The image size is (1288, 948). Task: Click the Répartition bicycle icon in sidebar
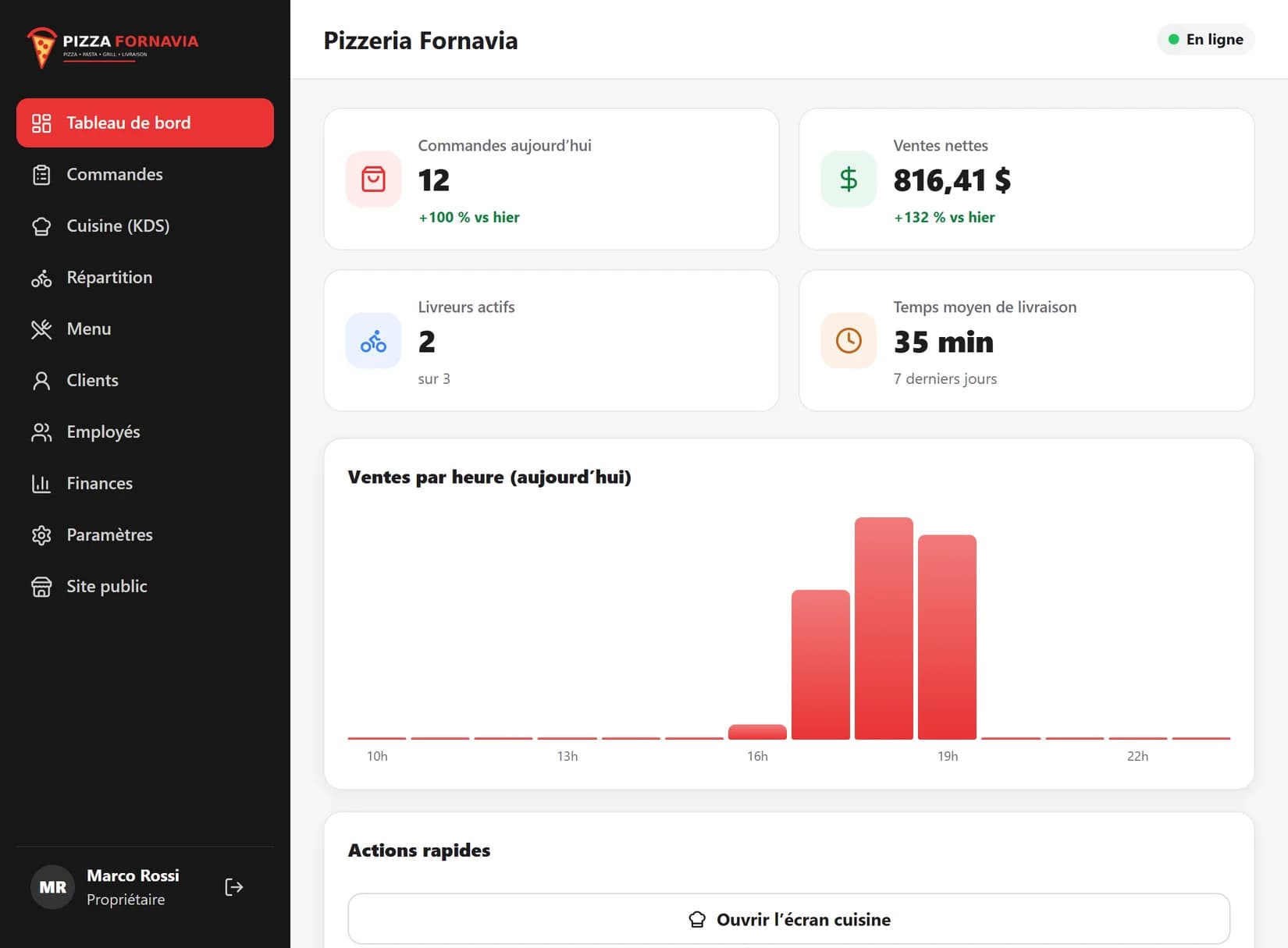click(41, 278)
